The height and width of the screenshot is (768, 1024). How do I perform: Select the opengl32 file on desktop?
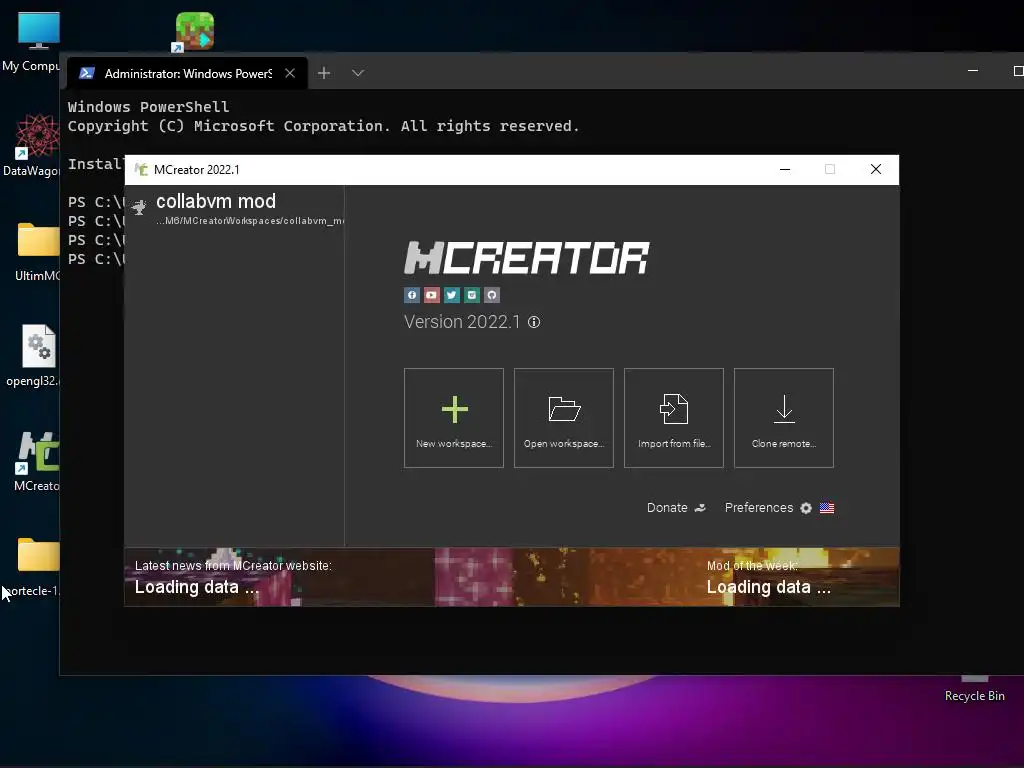tap(34, 356)
